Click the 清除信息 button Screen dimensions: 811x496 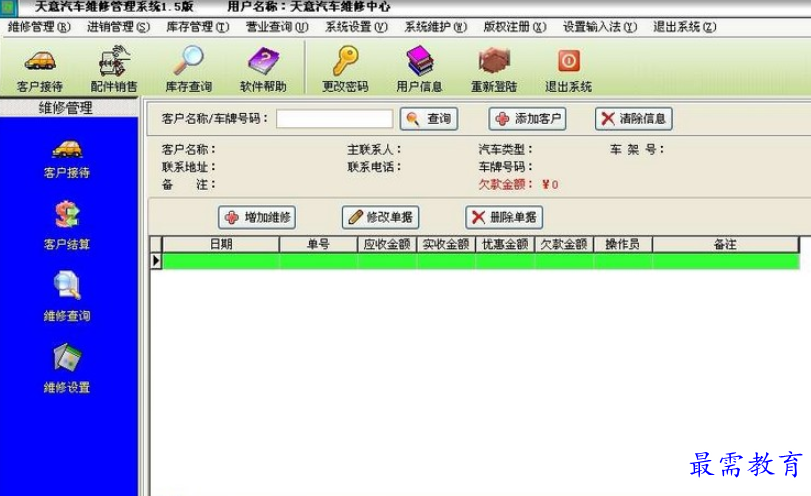coord(634,119)
